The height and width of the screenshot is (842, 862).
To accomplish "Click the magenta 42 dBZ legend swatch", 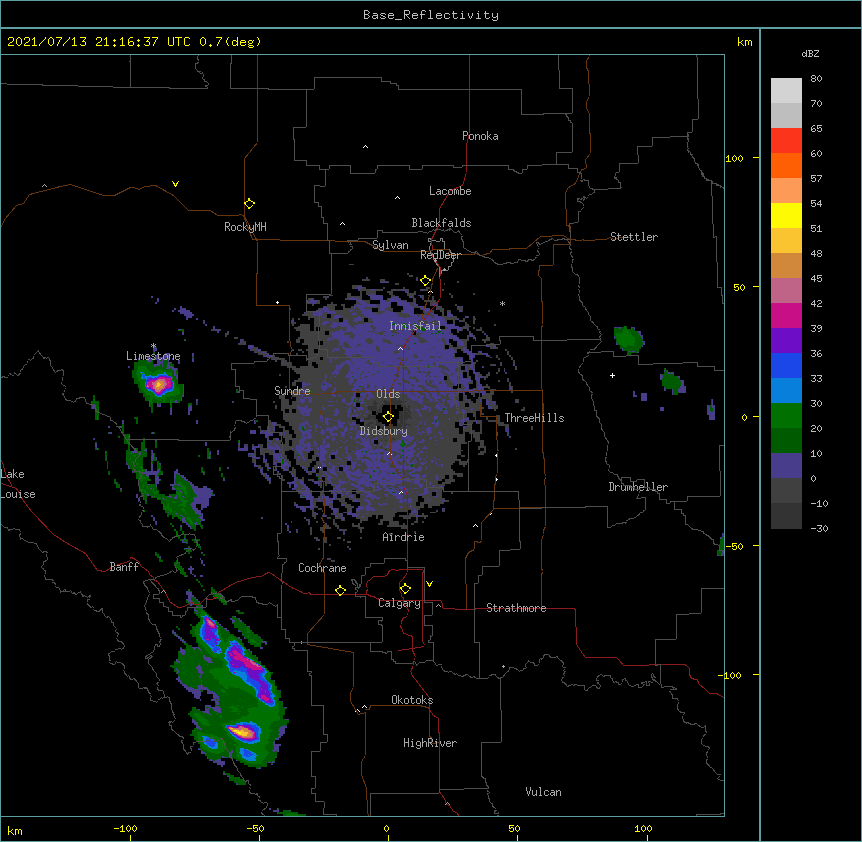I will click(x=786, y=315).
